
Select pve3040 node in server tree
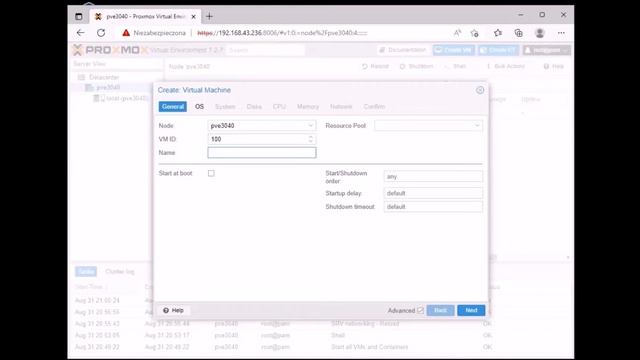point(108,87)
